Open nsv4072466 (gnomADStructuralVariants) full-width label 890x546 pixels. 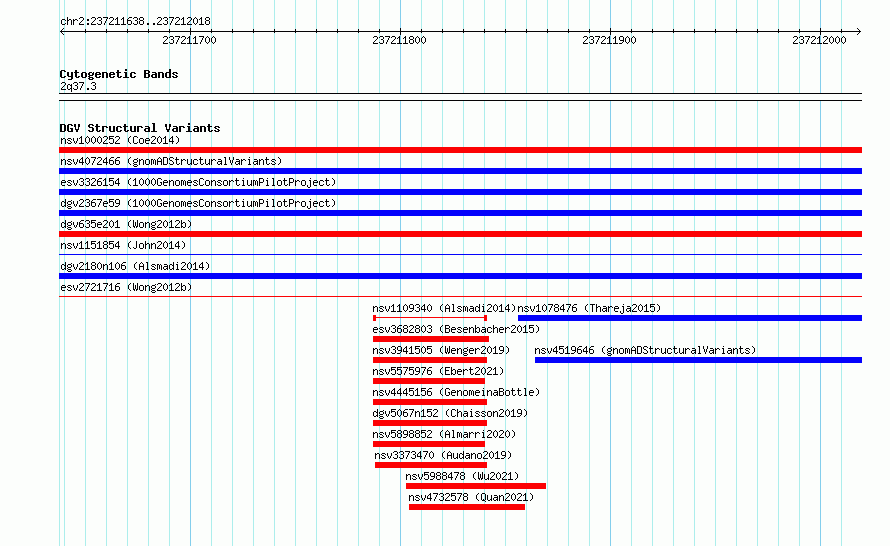pyautogui.click(x=171, y=161)
